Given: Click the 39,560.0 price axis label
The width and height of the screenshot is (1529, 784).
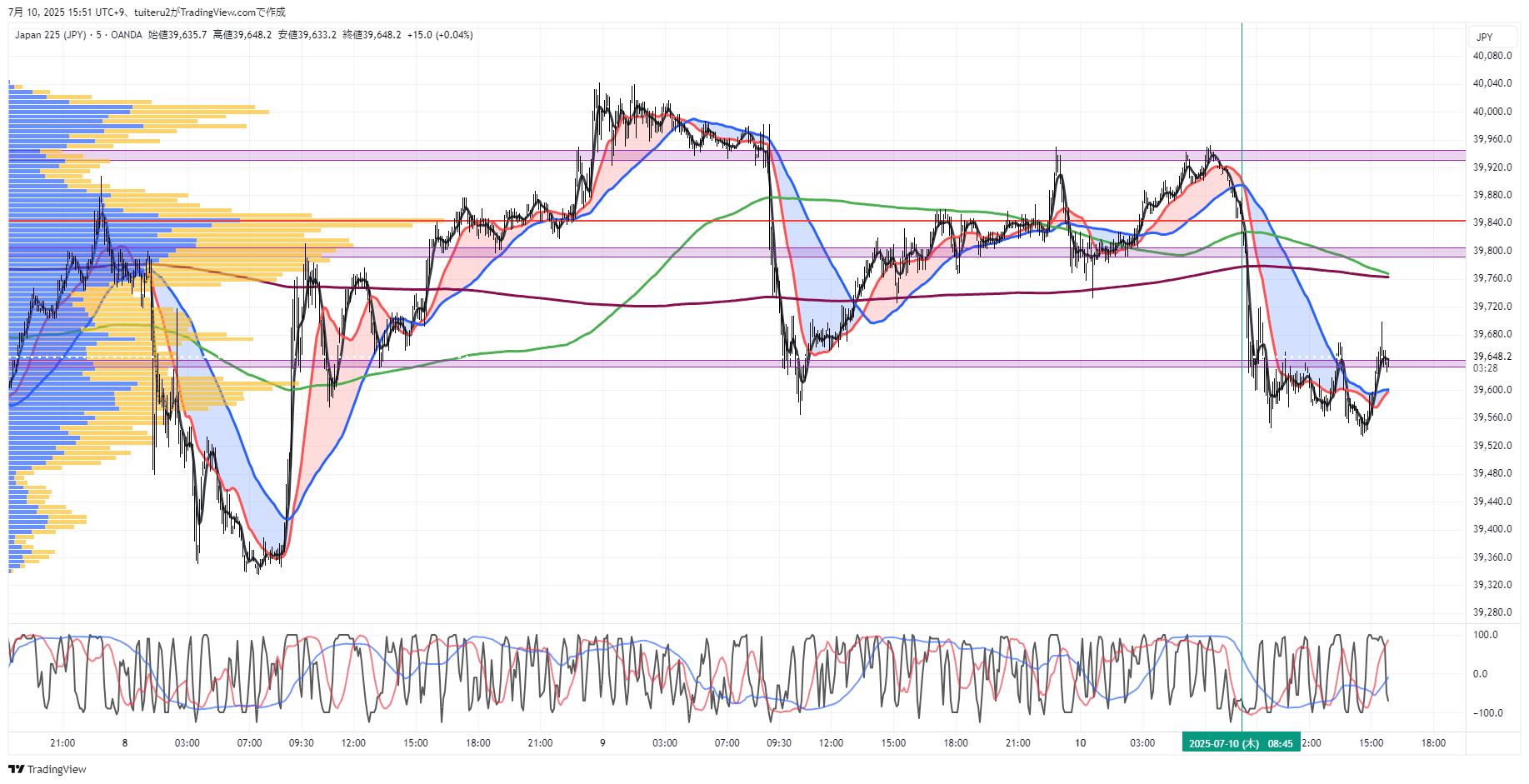Looking at the screenshot, I should click(1492, 417).
